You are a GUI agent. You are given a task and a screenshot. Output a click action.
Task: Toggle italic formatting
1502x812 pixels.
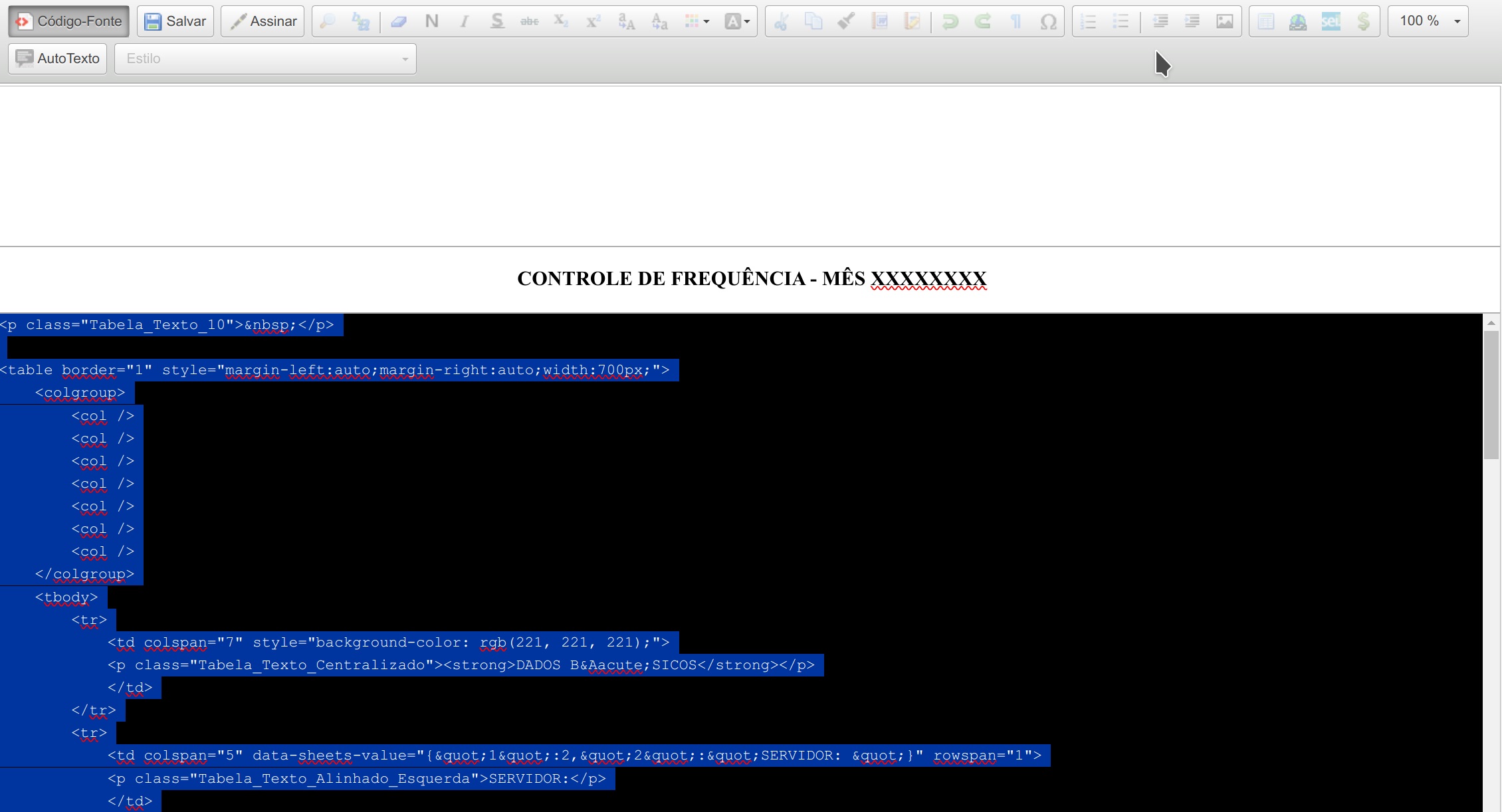click(x=464, y=21)
